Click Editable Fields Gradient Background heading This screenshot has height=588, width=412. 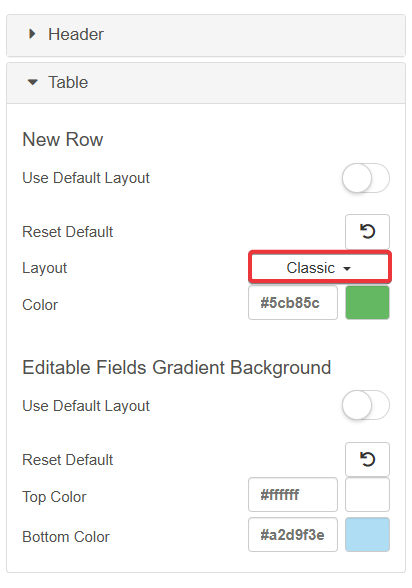point(177,368)
